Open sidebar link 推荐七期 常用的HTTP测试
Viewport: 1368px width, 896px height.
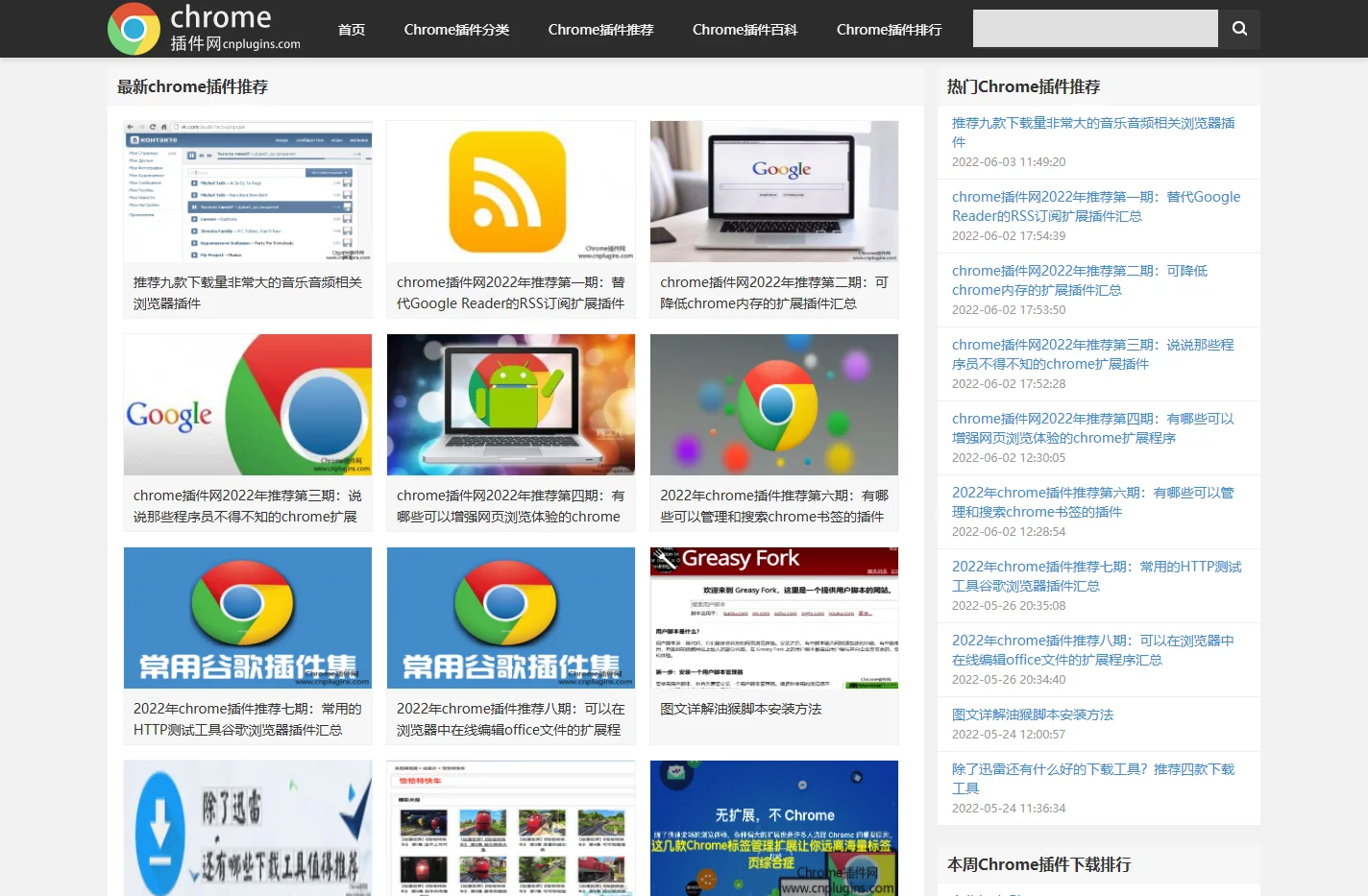[x=1096, y=576]
